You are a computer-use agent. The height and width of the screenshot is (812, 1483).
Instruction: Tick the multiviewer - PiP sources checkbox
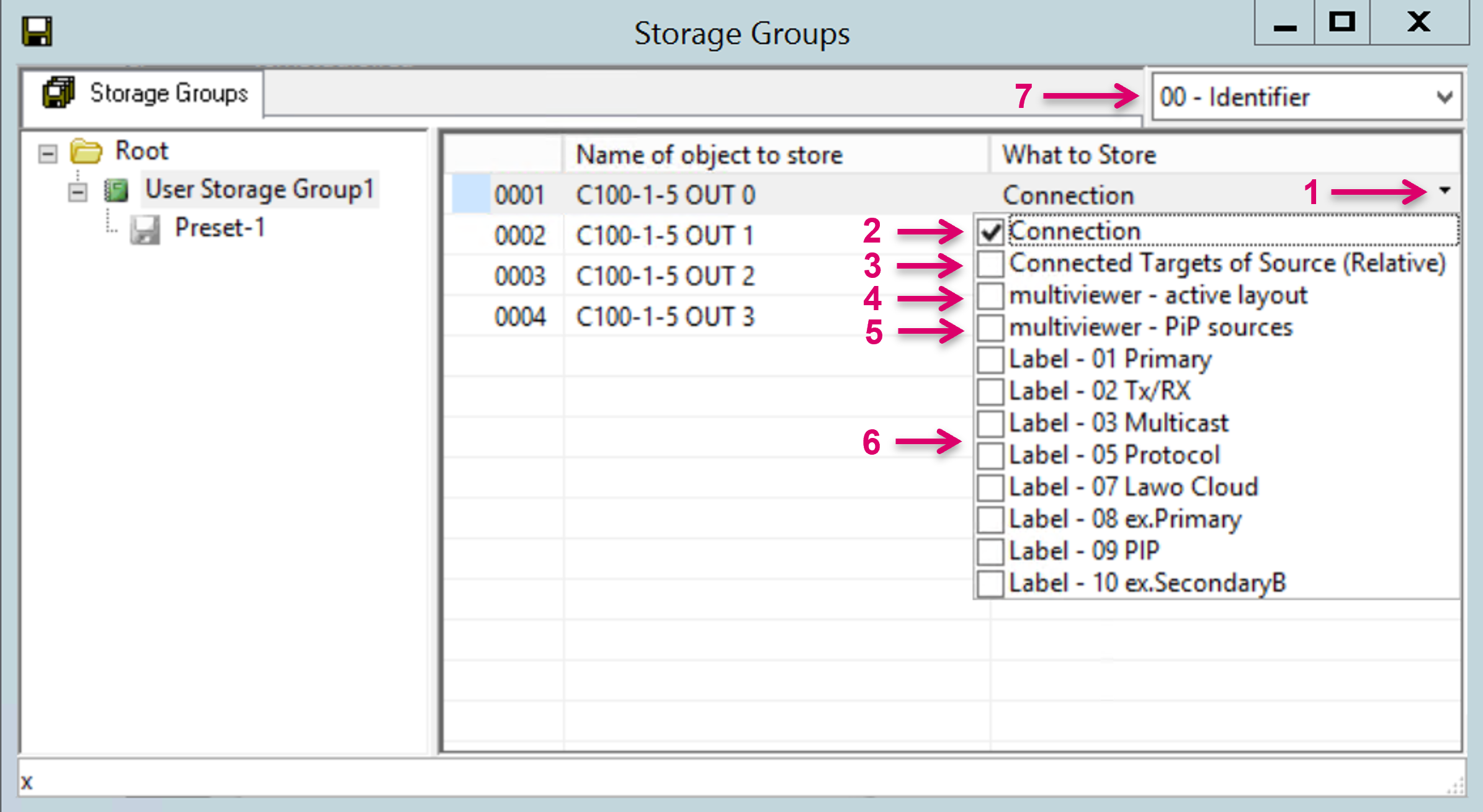pos(990,328)
